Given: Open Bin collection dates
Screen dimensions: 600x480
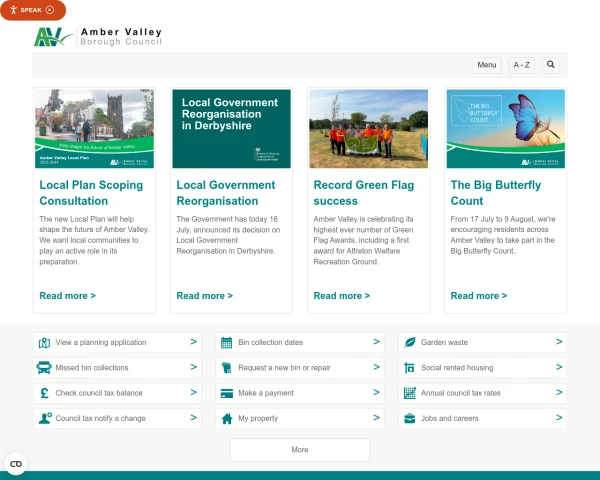Looking at the screenshot, I should (271, 343).
